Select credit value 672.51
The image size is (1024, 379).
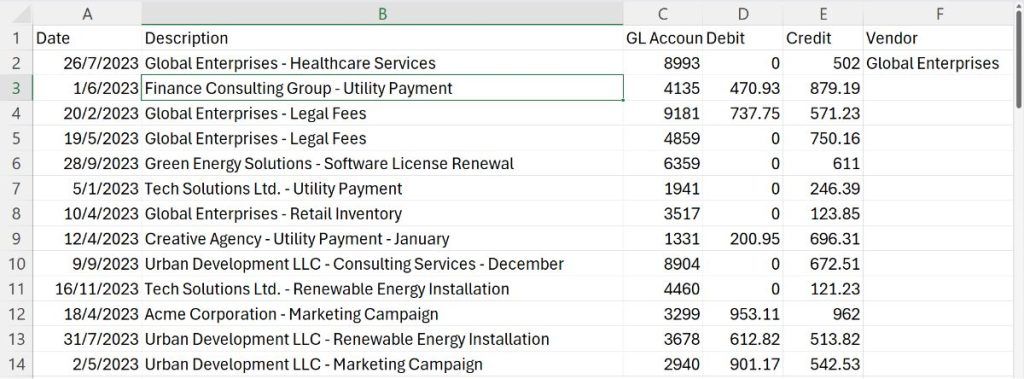[x=823, y=264]
